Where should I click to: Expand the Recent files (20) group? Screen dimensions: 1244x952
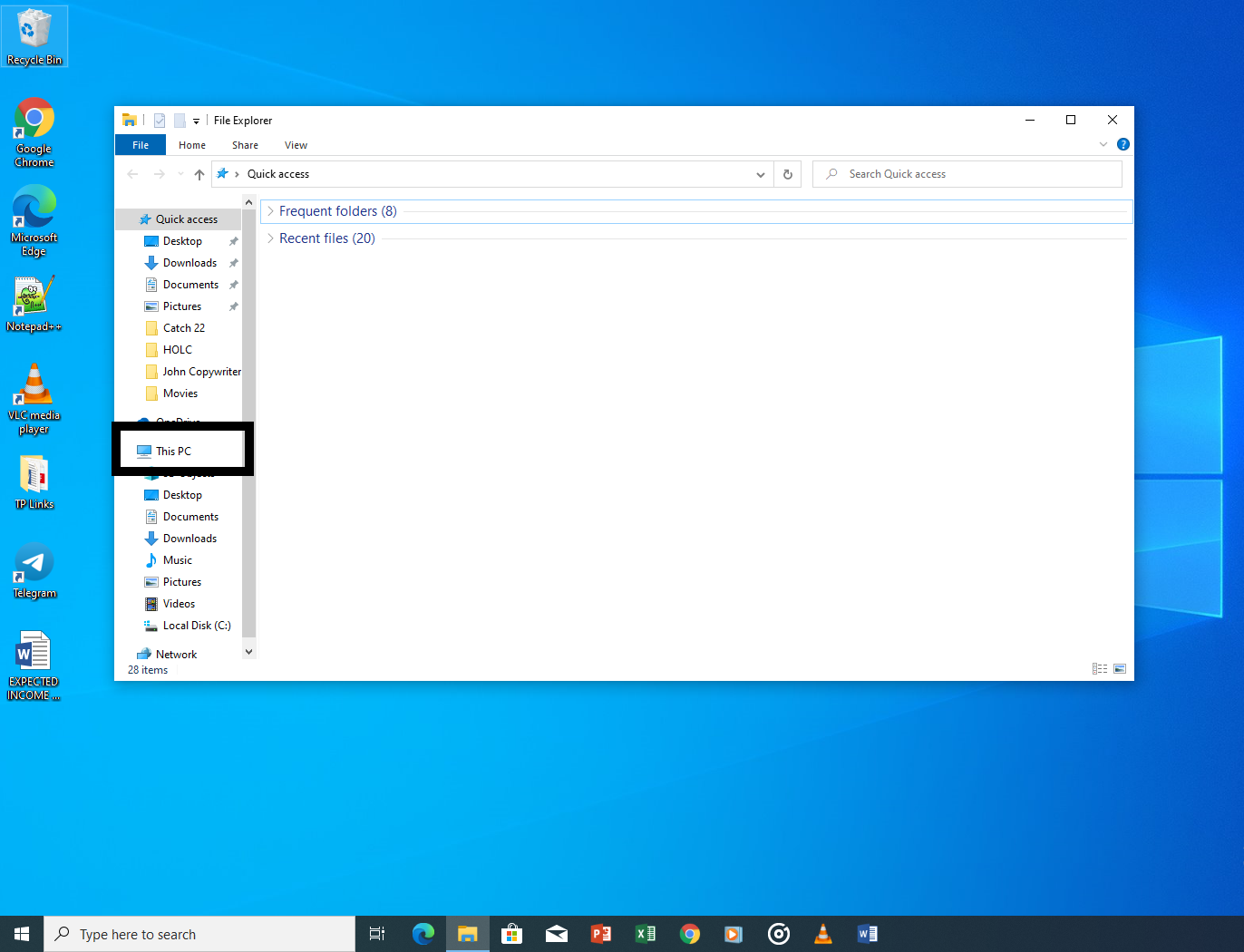(270, 238)
